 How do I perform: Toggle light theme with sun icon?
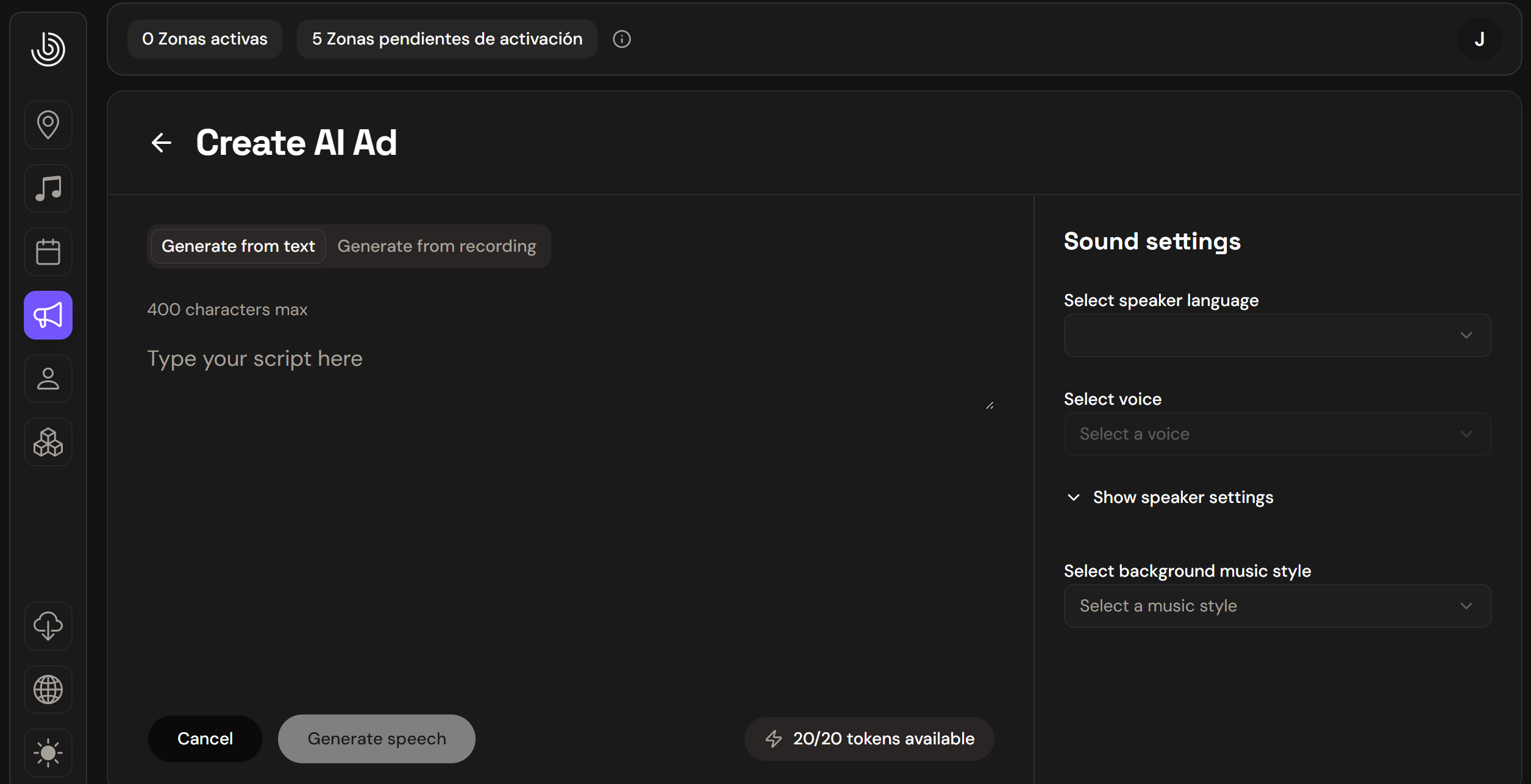pyautogui.click(x=48, y=753)
